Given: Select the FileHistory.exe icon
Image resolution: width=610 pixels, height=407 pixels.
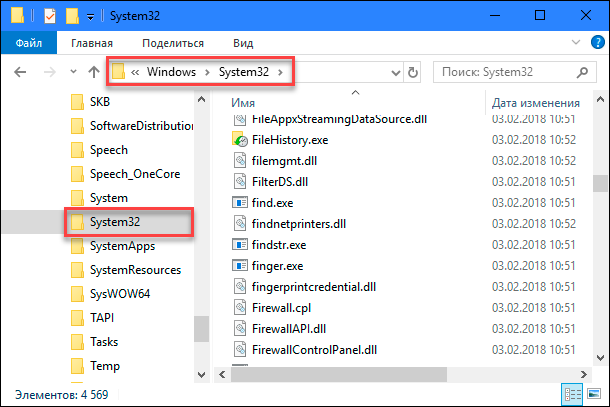Looking at the screenshot, I should point(240,140).
